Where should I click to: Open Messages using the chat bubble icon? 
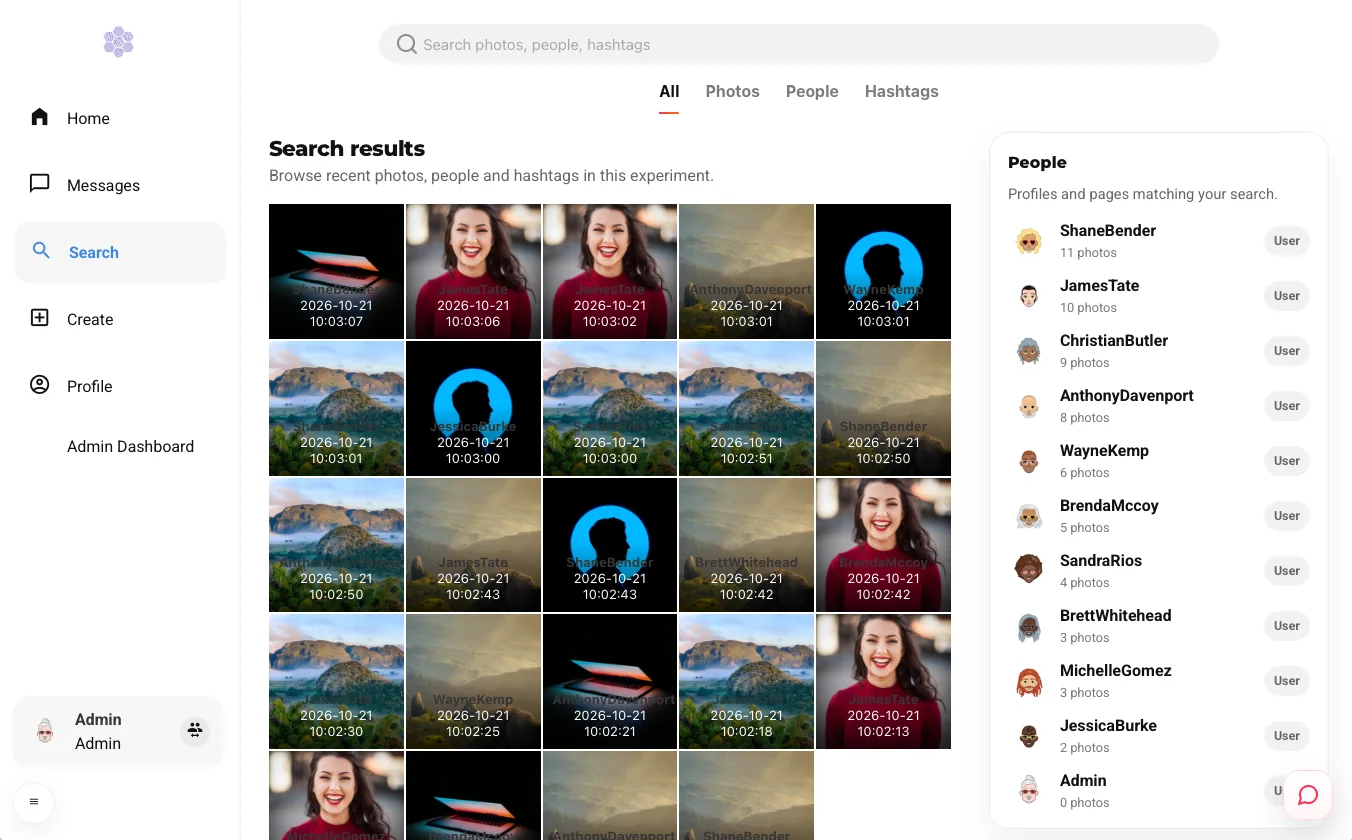tap(40, 184)
